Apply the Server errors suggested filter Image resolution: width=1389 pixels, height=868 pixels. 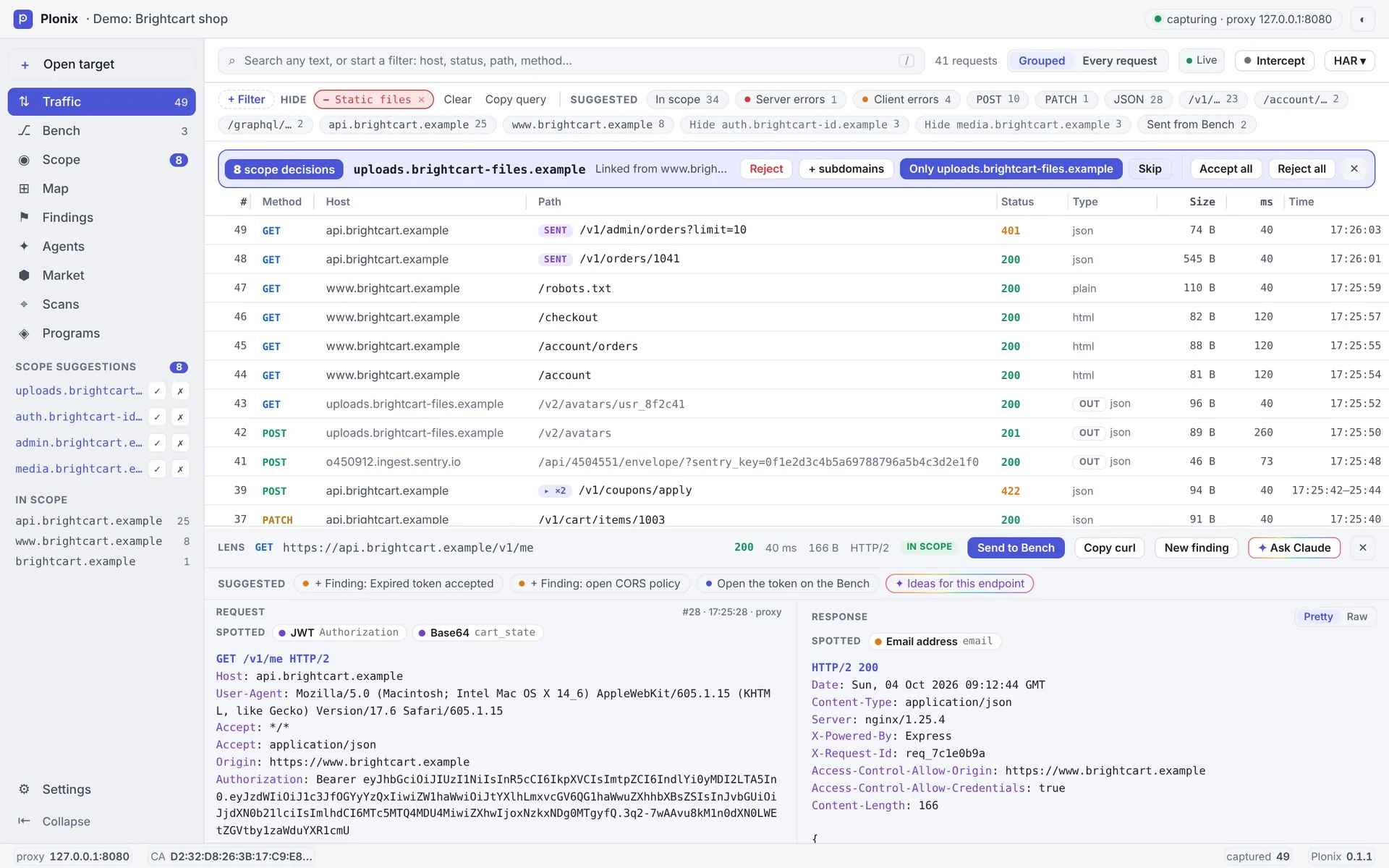(x=790, y=100)
